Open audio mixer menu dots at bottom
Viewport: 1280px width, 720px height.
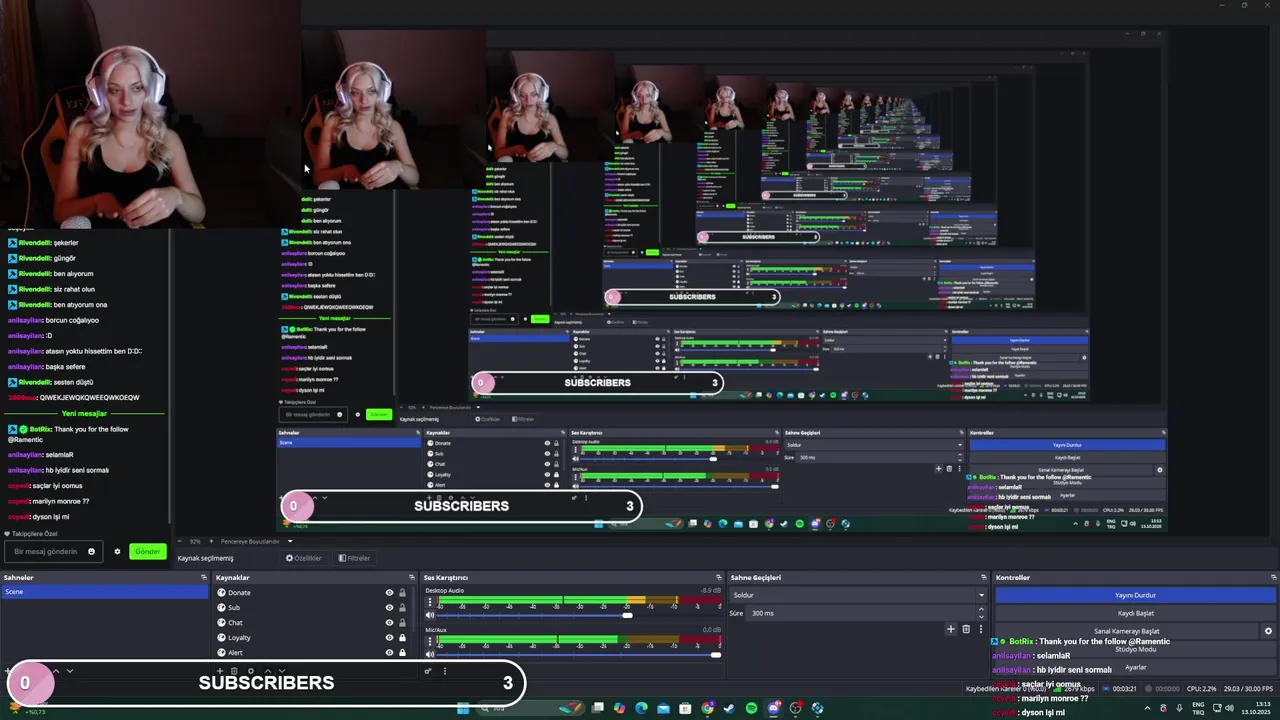tap(445, 670)
